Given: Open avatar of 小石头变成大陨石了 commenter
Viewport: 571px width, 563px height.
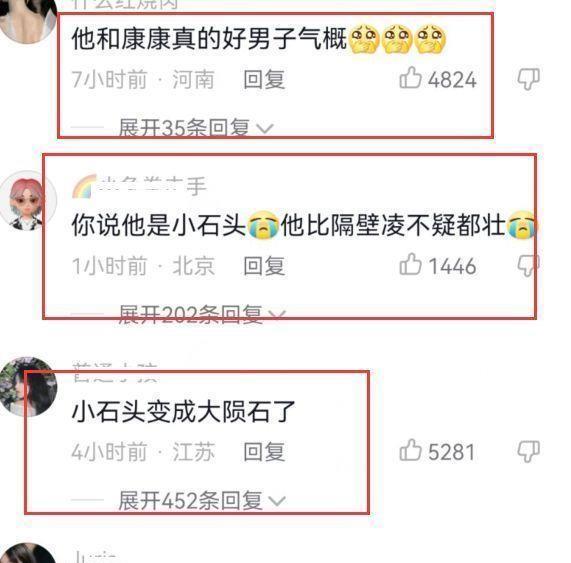Looking at the screenshot, I should (x=28, y=387).
